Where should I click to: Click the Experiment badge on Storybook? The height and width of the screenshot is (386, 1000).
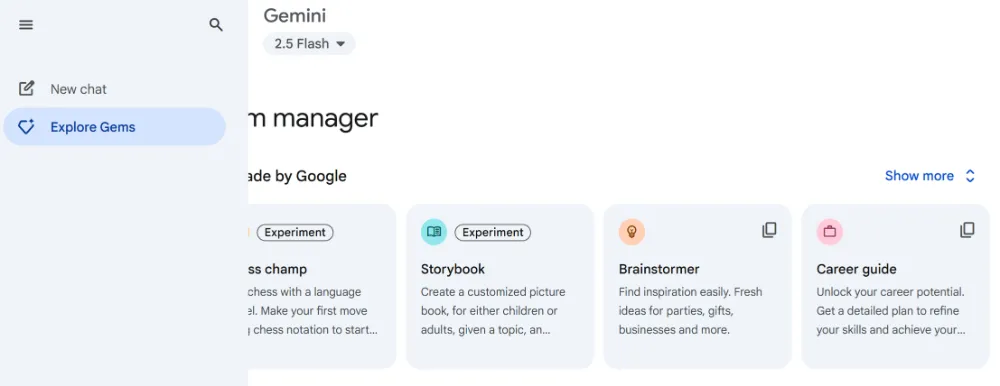pyautogui.click(x=493, y=232)
